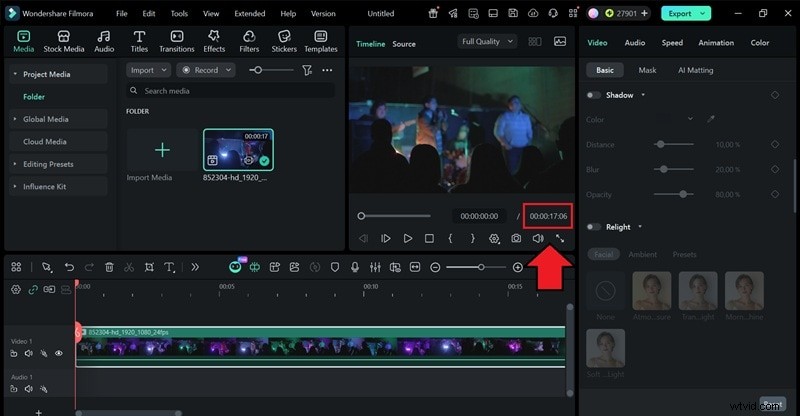
Task: Open the Transitions library
Action: point(177,41)
